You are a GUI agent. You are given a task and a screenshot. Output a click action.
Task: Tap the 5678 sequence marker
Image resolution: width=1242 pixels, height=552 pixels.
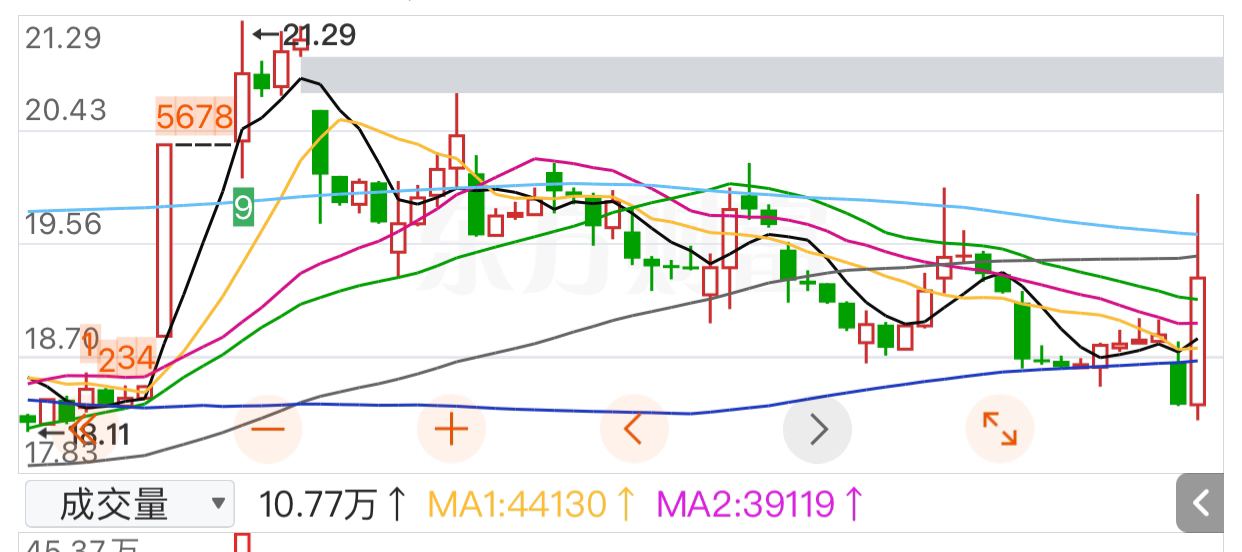tap(196, 118)
